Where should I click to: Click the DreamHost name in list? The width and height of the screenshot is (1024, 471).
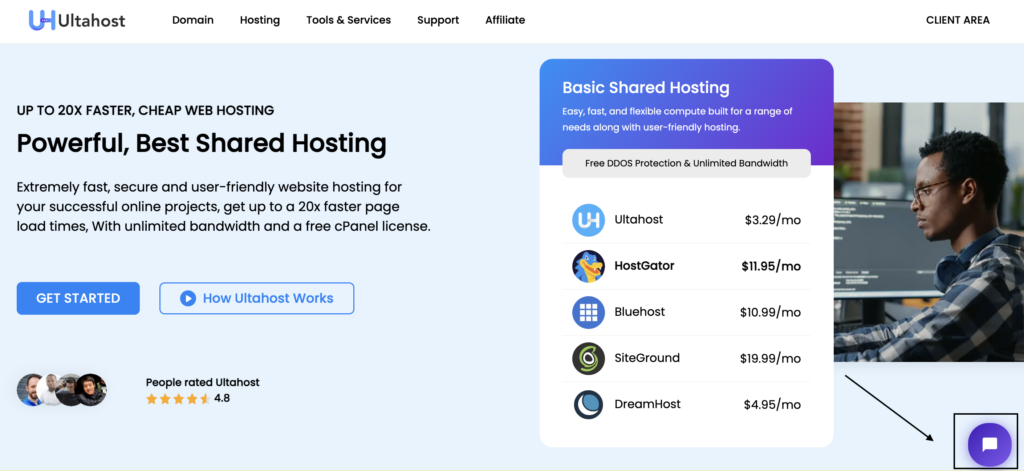click(647, 404)
